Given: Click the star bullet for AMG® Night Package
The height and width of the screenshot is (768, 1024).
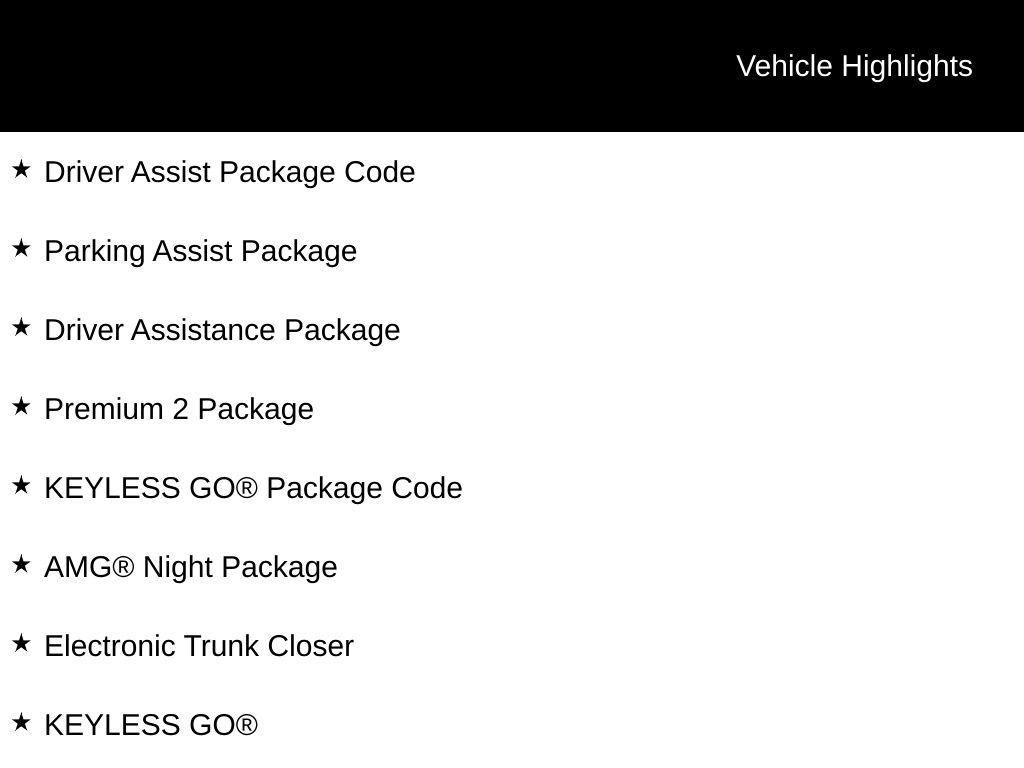Looking at the screenshot, I should click(x=21, y=565).
